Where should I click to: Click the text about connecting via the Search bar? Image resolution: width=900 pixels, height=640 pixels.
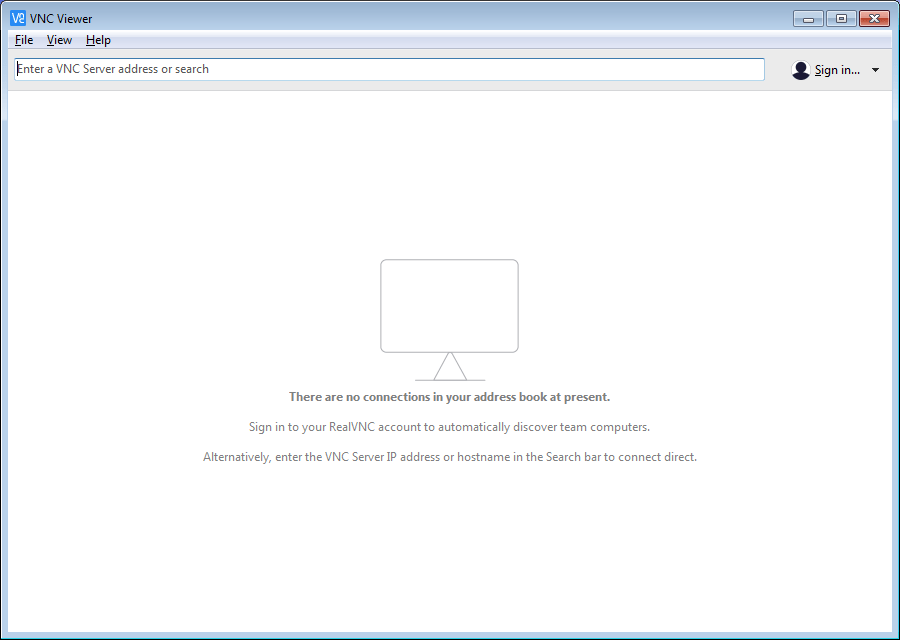(449, 456)
